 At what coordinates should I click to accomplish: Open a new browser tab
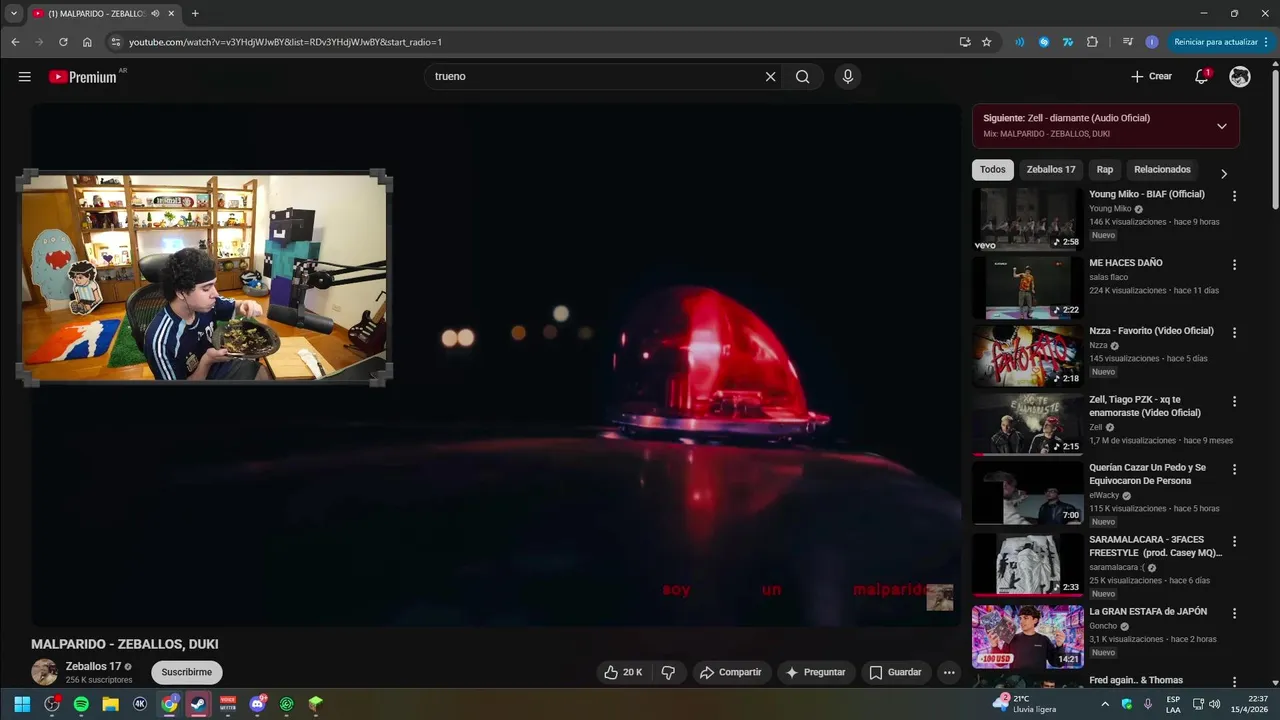(195, 13)
